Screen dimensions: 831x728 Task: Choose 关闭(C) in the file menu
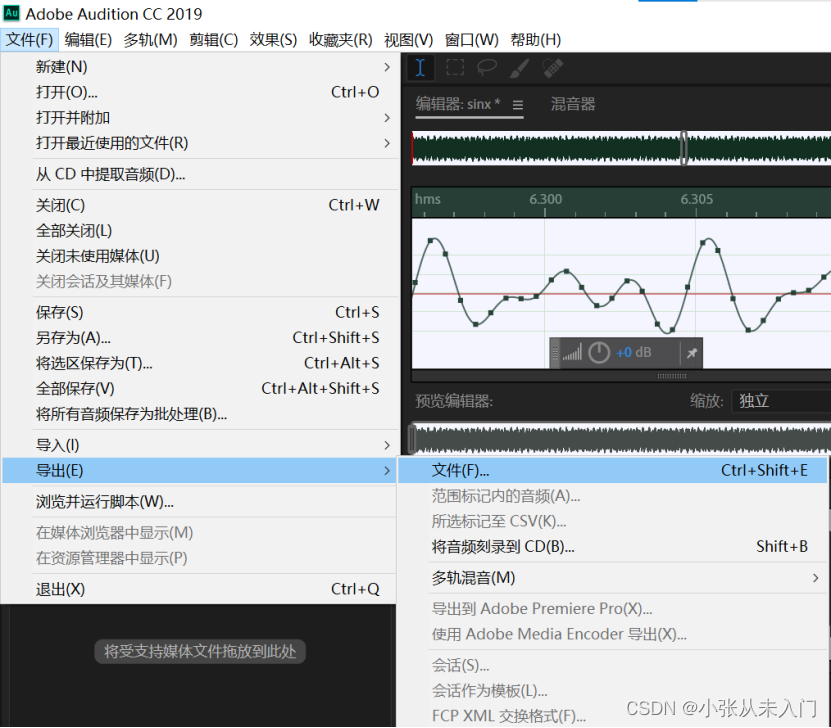coord(199,206)
